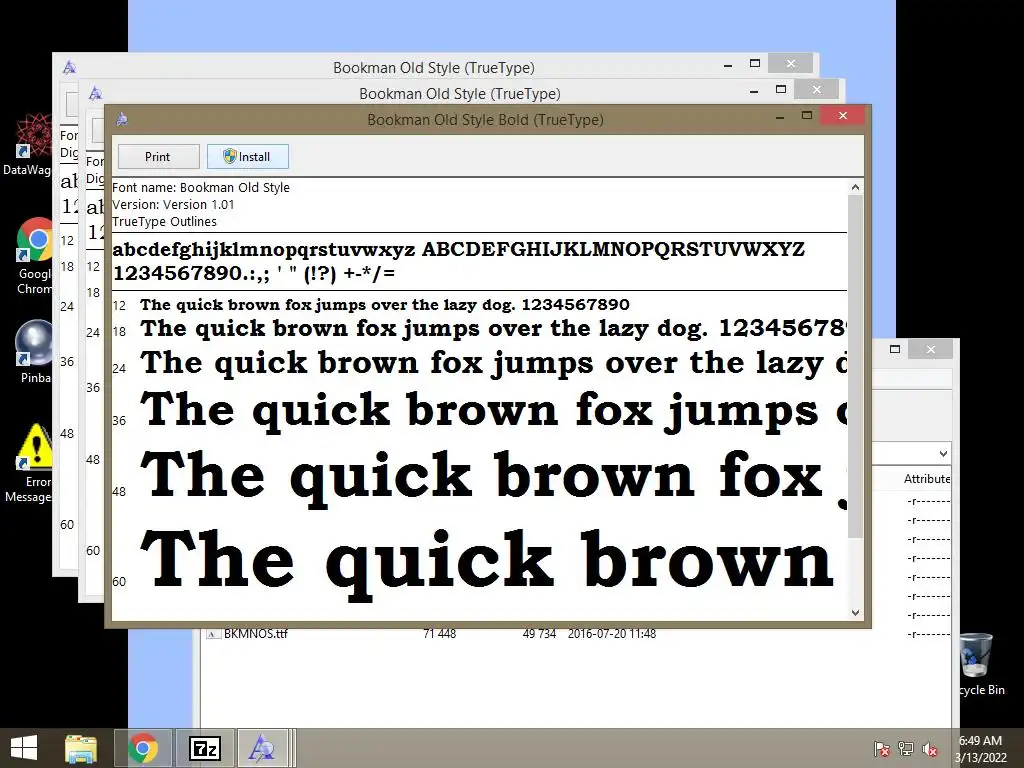
Task: Open the address dropdown in 7-Zip window
Action: [x=943, y=453]
